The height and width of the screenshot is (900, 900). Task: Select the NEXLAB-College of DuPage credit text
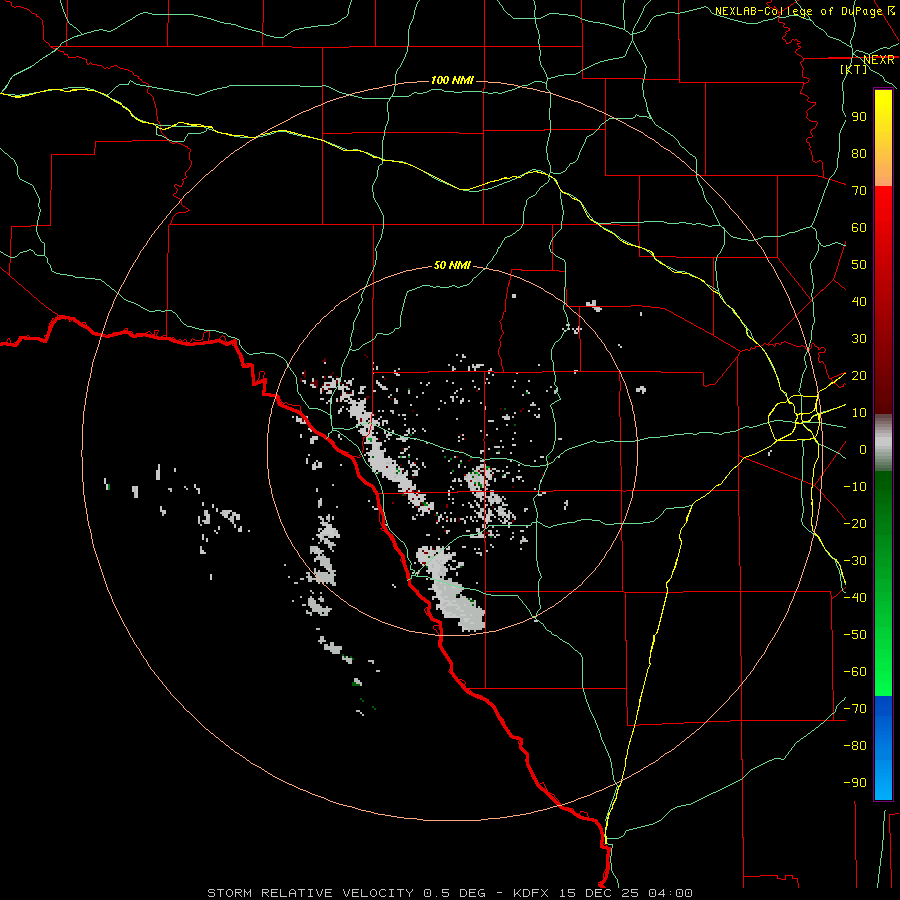coord(804,11)
